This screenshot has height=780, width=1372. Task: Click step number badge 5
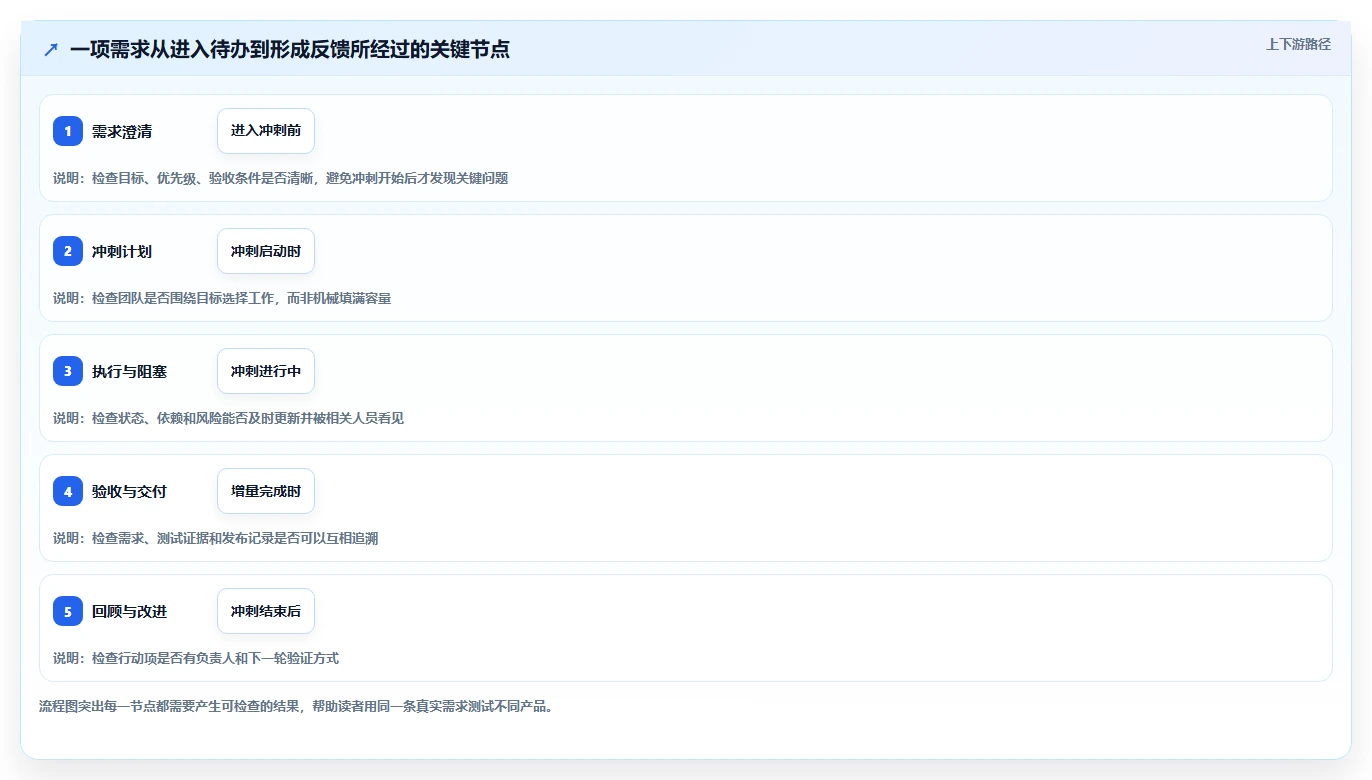coord(68,611)
